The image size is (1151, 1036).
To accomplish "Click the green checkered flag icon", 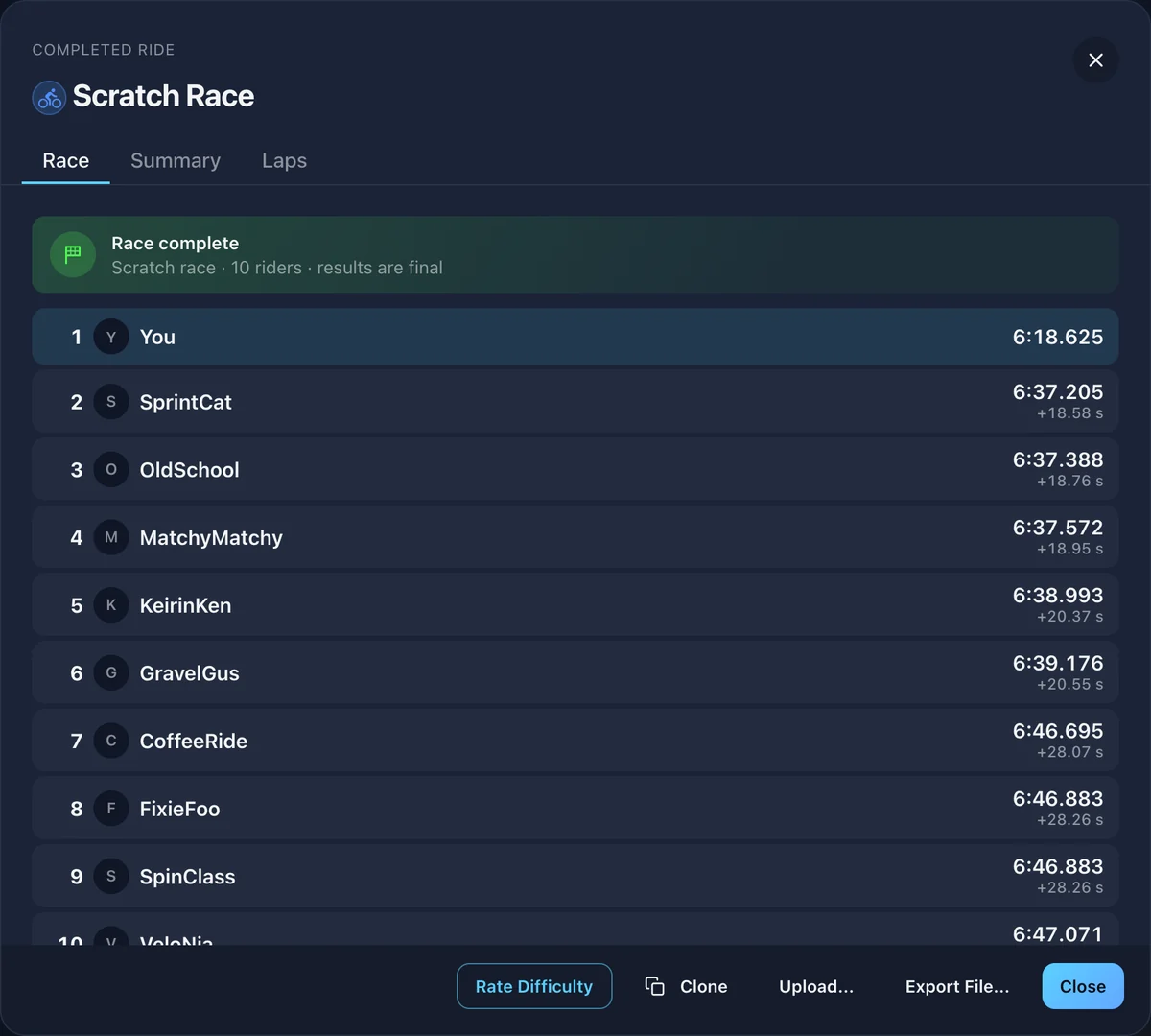I will 73,254.
